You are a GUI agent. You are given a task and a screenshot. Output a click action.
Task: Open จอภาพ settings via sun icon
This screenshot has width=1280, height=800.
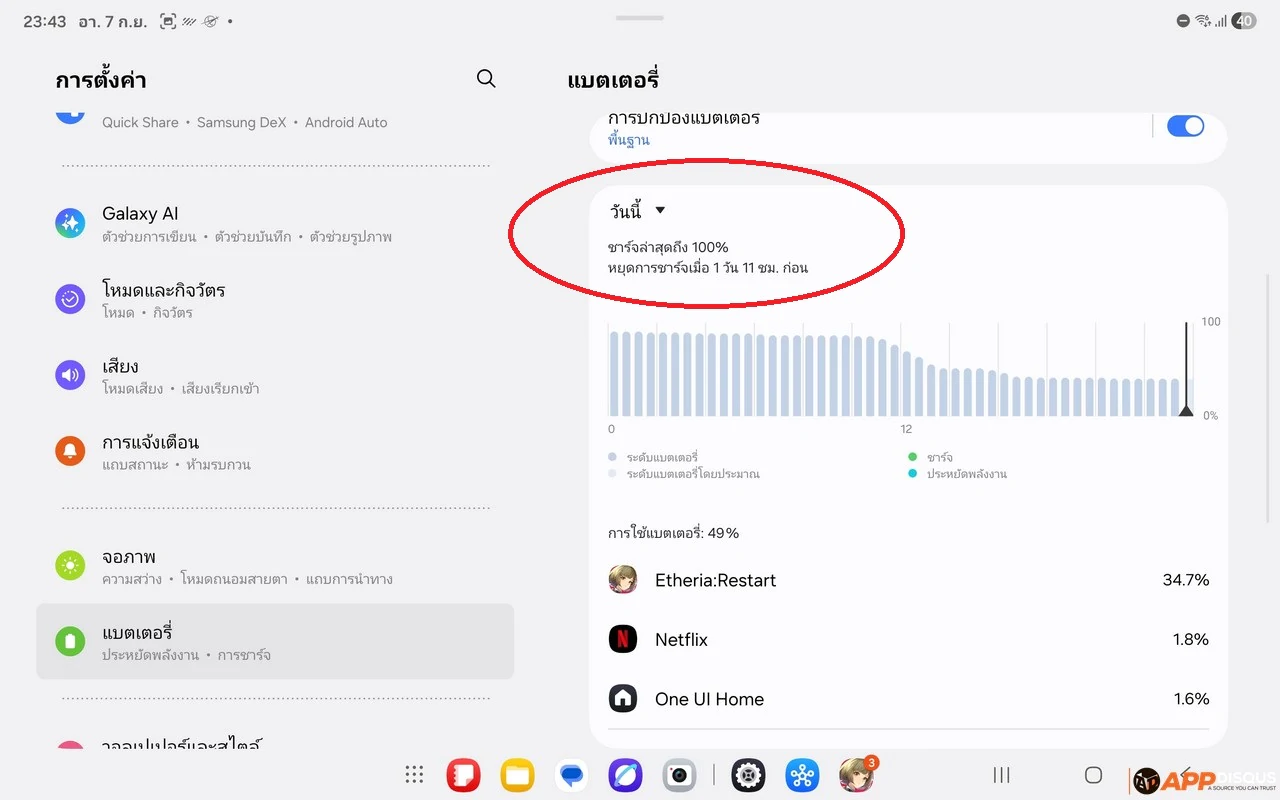click(70, 566)
